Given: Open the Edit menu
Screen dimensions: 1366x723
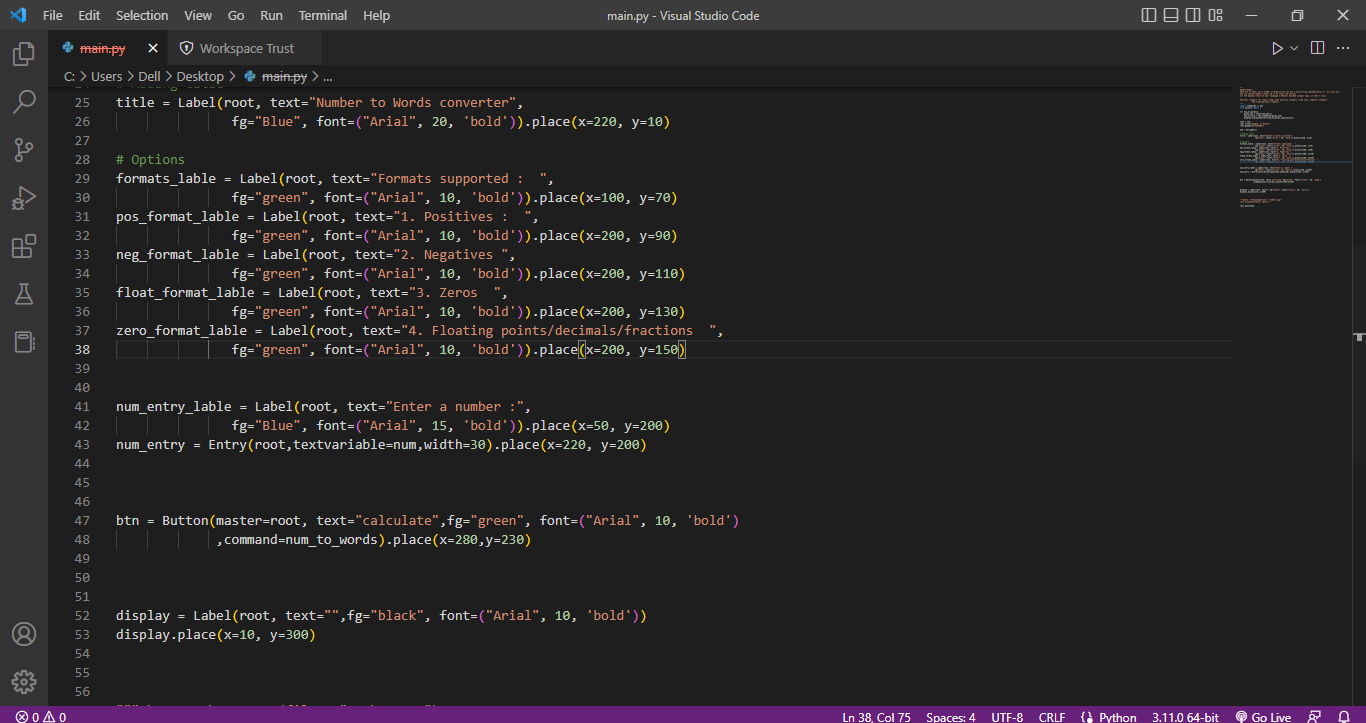Looking at the screenshot, I should (x=89, y=15).
